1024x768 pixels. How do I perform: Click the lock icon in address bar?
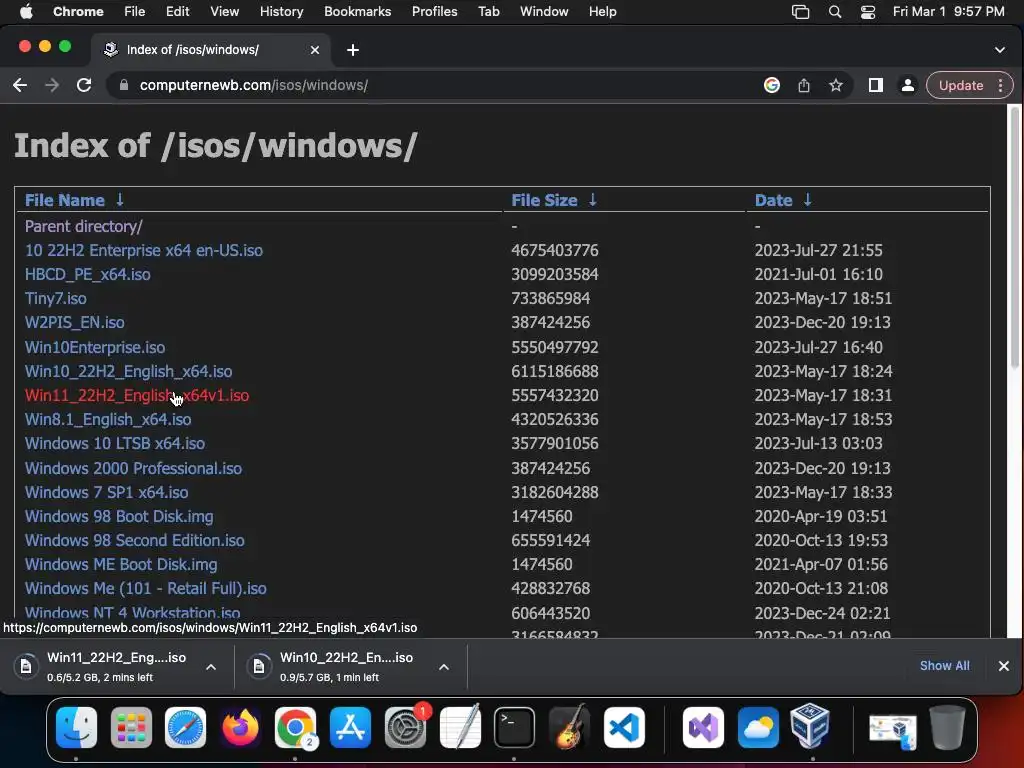(x=123, y=86)
